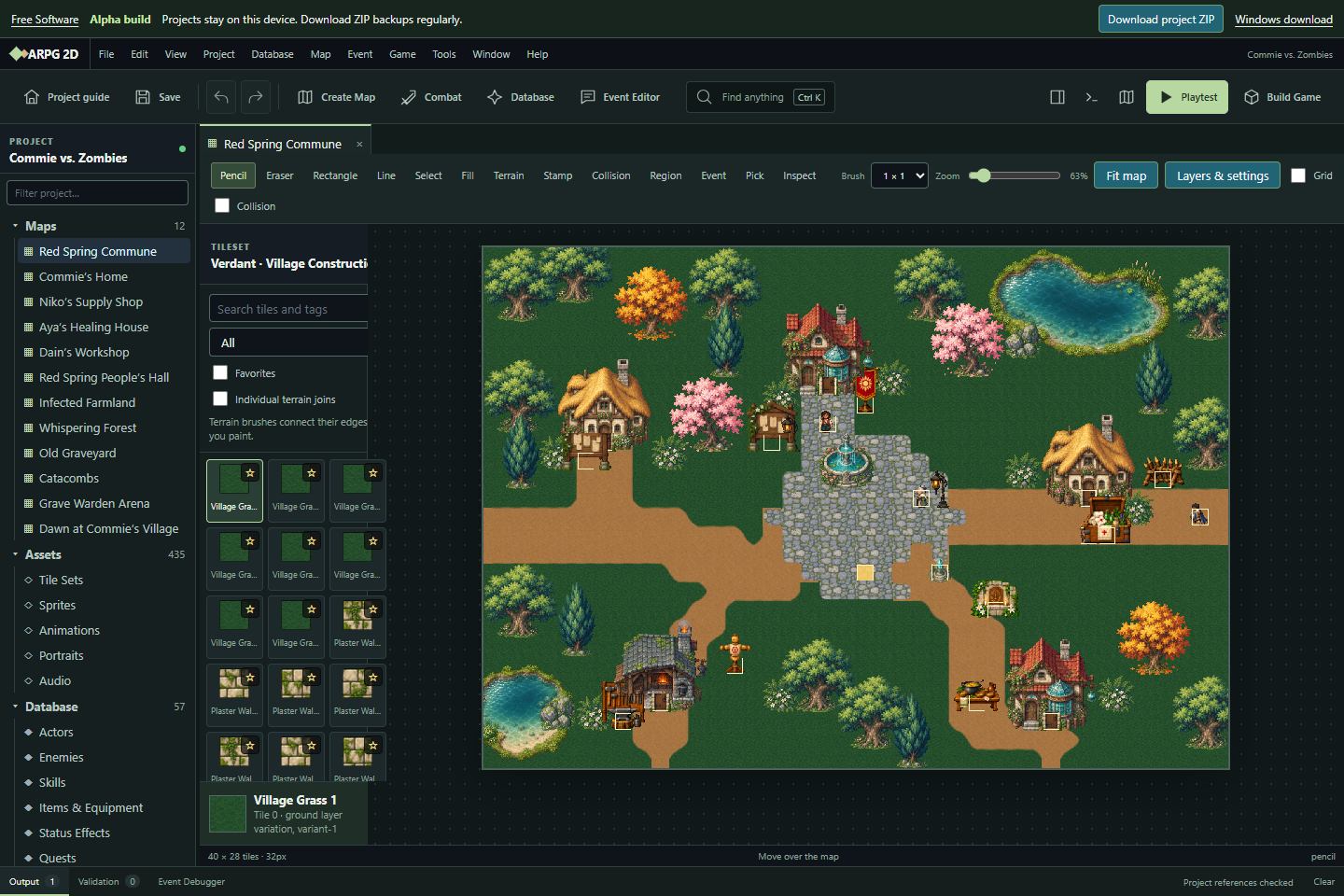Click the grid icon beside Whispering Forest

[29, 428]
